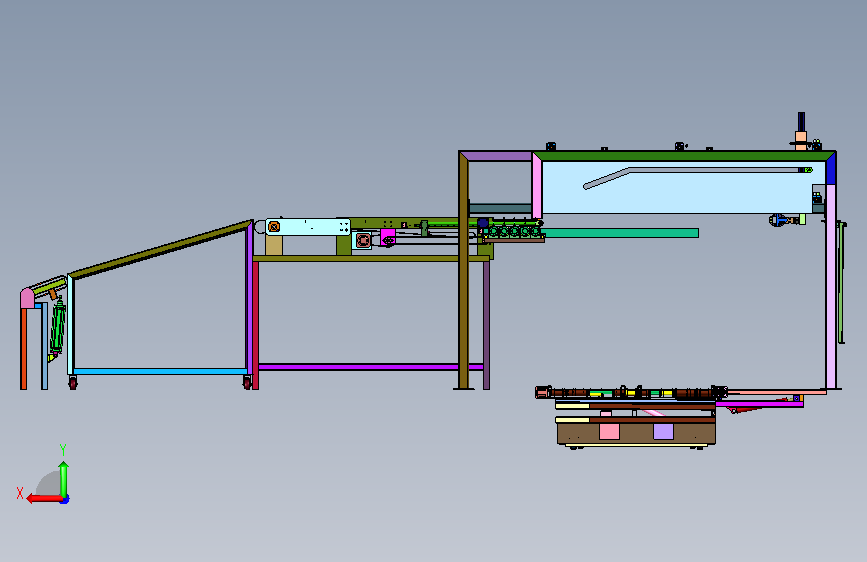
Task: Select the teal horizontal bar under enclosure
Action: (x=621, y=233)
